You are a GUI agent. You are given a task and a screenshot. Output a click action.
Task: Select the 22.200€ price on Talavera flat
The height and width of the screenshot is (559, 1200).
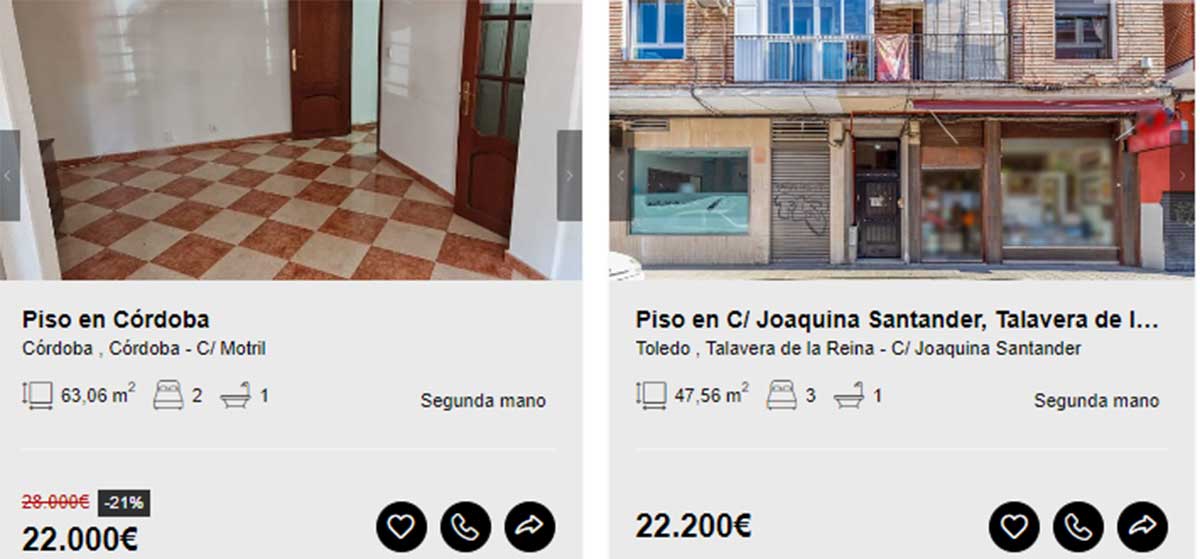[693, 525]
